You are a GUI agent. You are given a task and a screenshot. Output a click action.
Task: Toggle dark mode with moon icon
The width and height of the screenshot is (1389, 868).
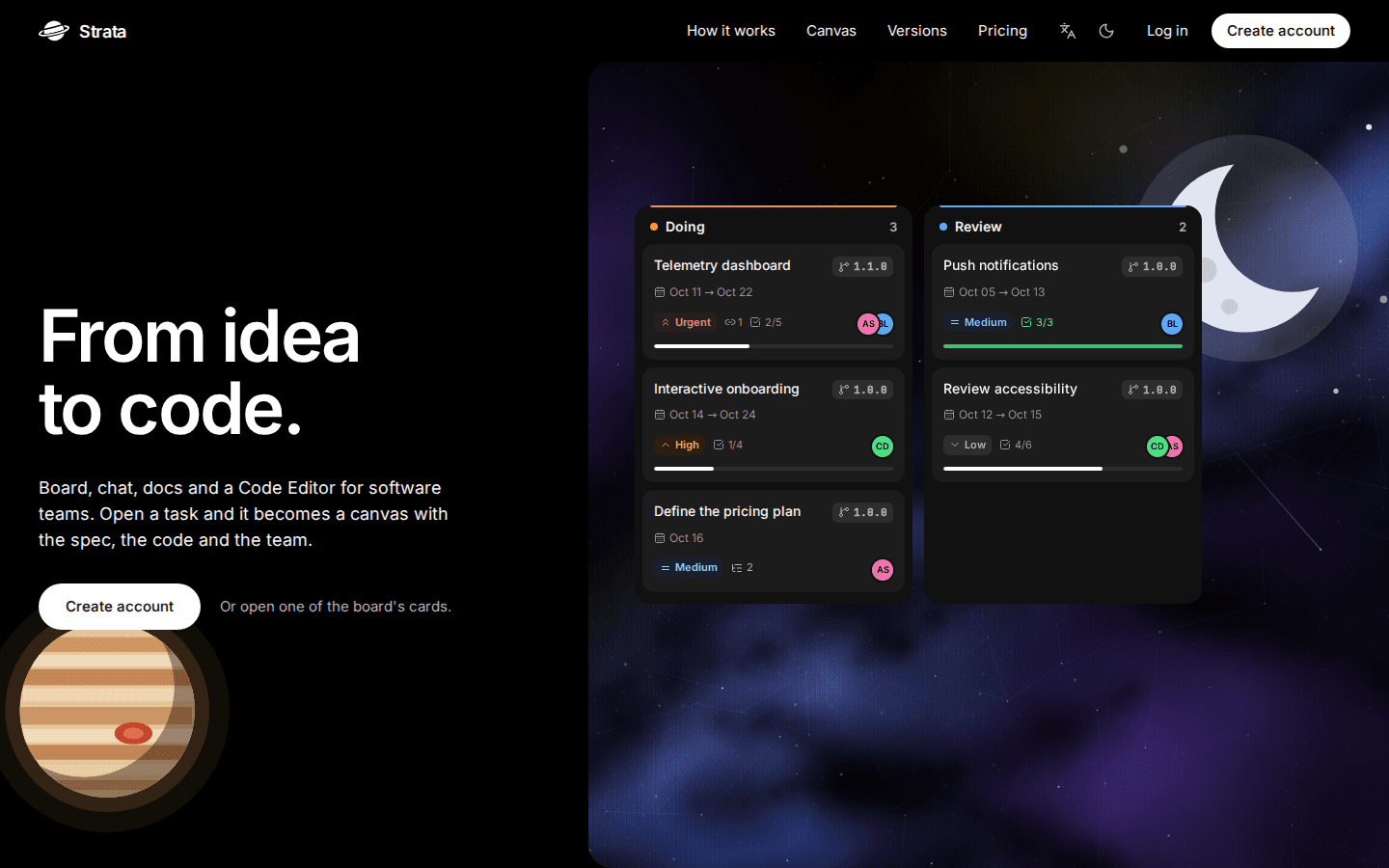pyautogui.click(x=1106, y=31)
